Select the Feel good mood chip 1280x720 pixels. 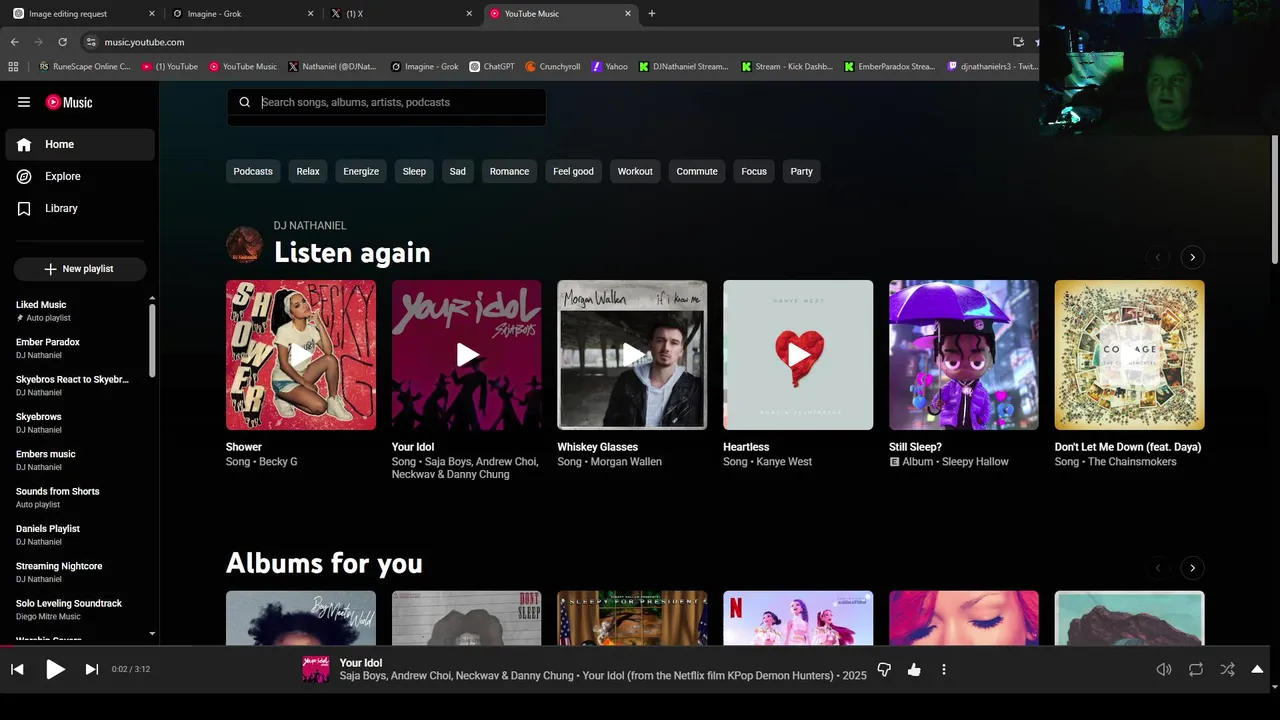573,171
